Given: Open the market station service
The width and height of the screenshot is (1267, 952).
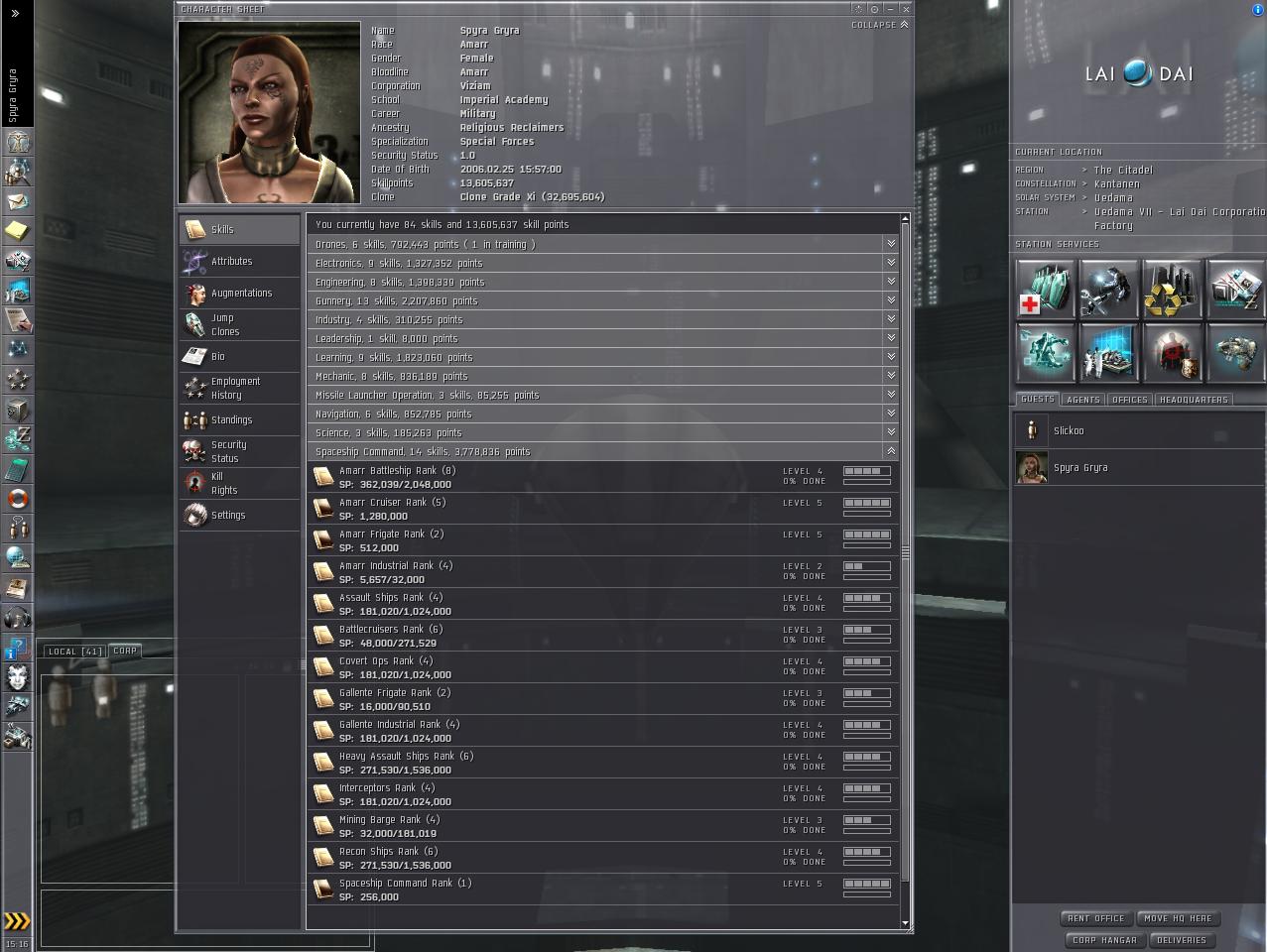Looking at the screenshot, I should tap(1235, 289).
